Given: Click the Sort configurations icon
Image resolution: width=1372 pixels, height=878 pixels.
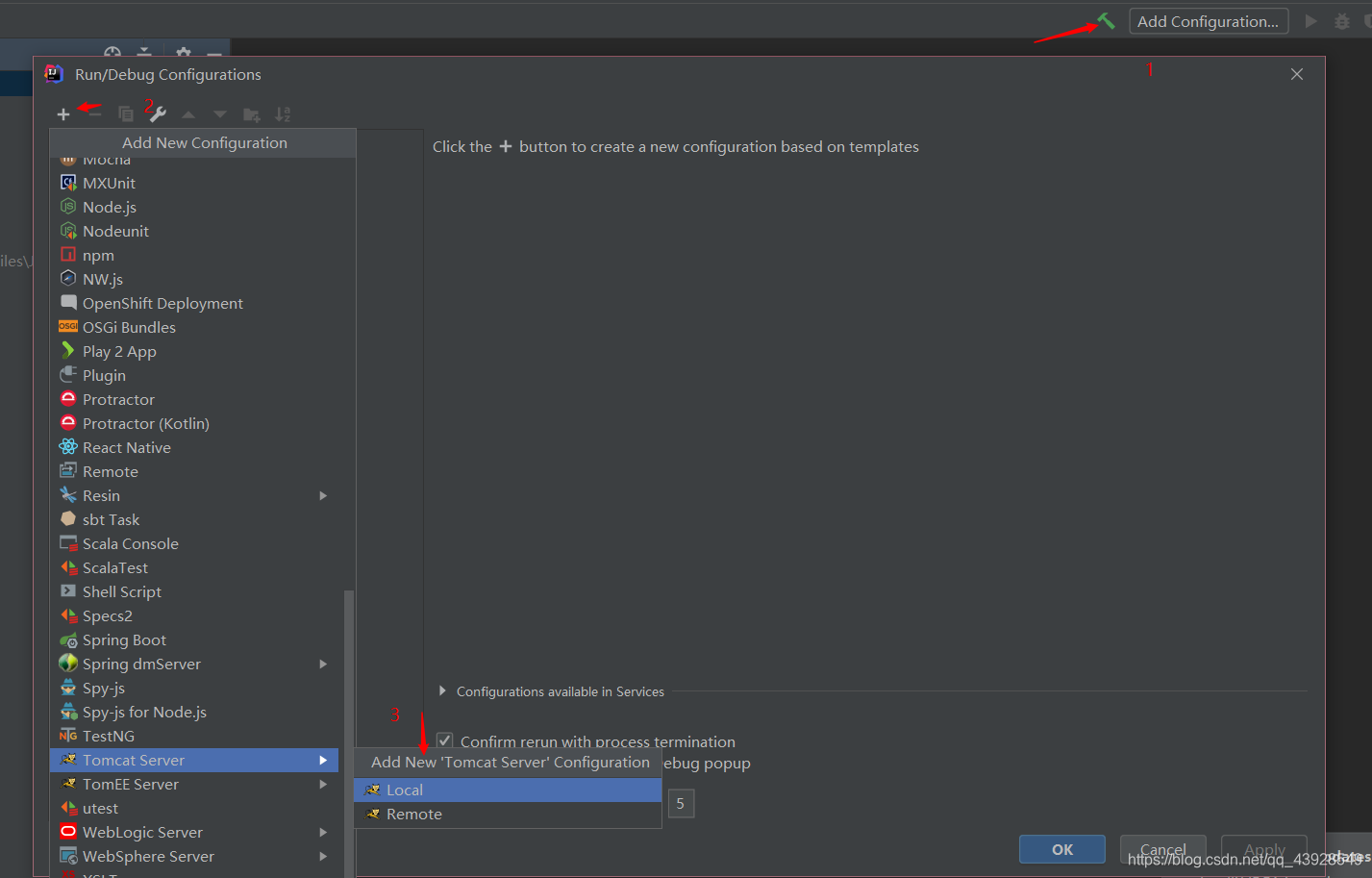Looking at the screenshot, I should (283, 114).
